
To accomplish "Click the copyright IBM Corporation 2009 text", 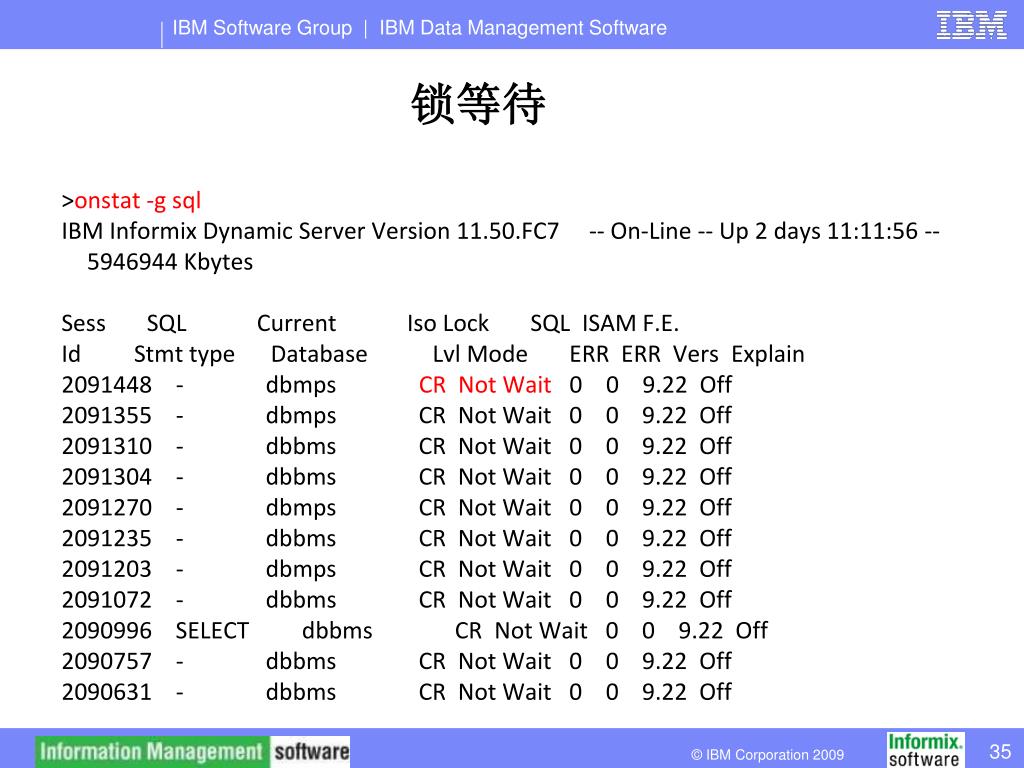I will [x=767, y=755].
